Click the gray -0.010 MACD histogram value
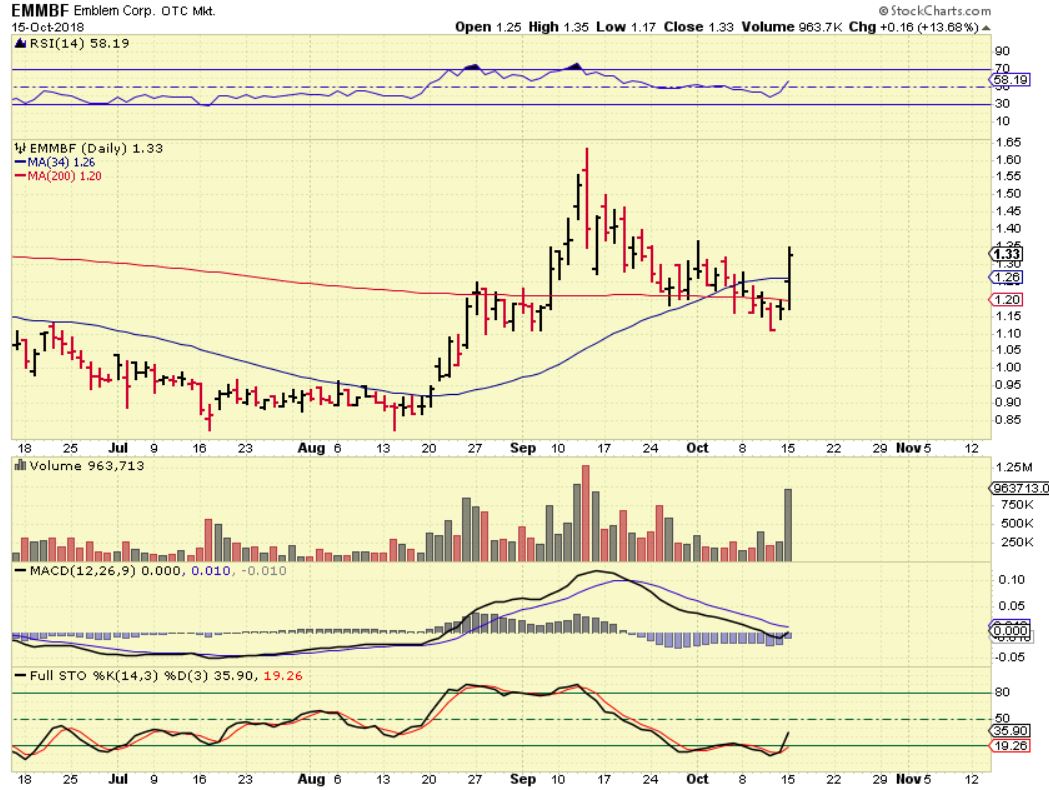1049x790 pixels. [x=264, y=571]
